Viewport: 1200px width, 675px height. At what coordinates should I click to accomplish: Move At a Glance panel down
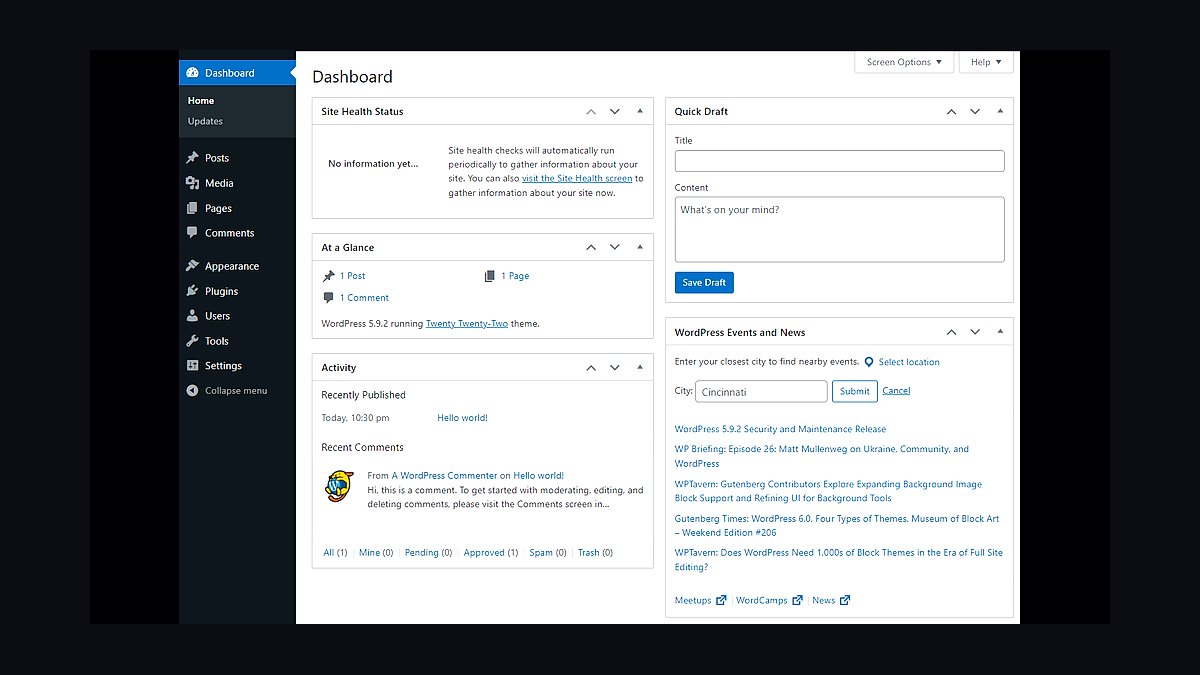click(615, 247)
